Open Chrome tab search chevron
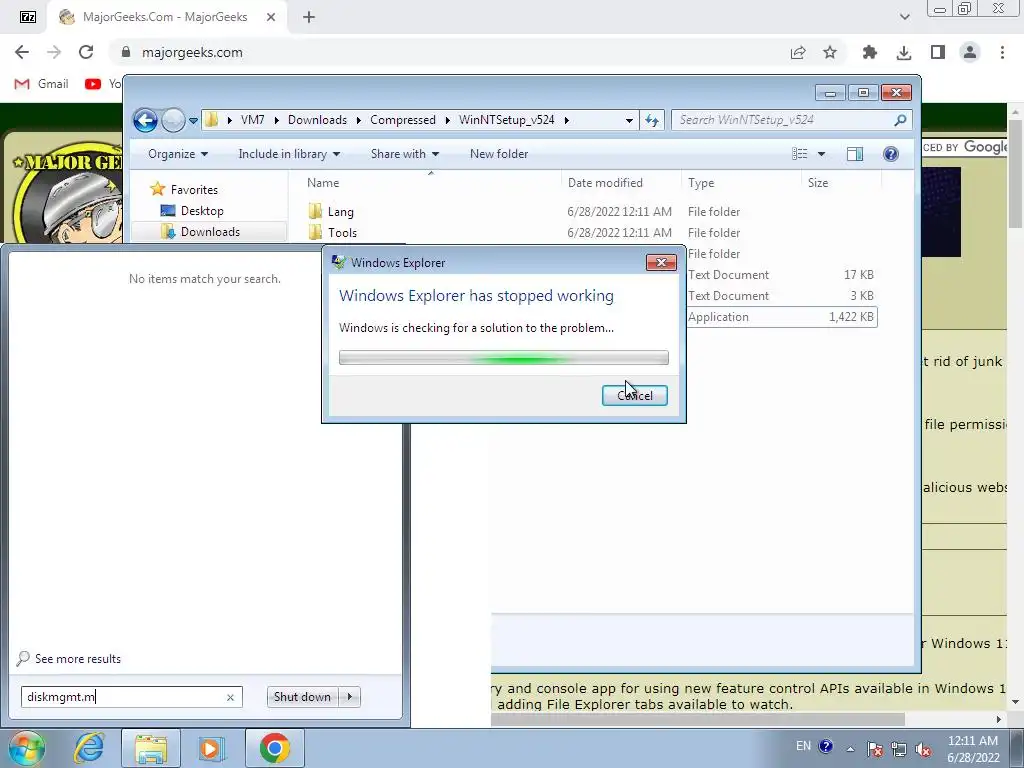This screenshot has width=1024, height=768. click(904, 17)
